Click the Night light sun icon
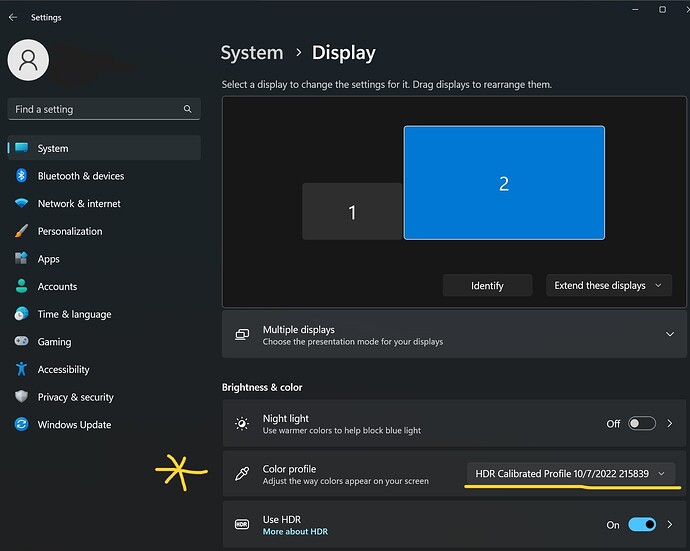The height and width of the screenshot is (551, 690). tap(242, 423)
